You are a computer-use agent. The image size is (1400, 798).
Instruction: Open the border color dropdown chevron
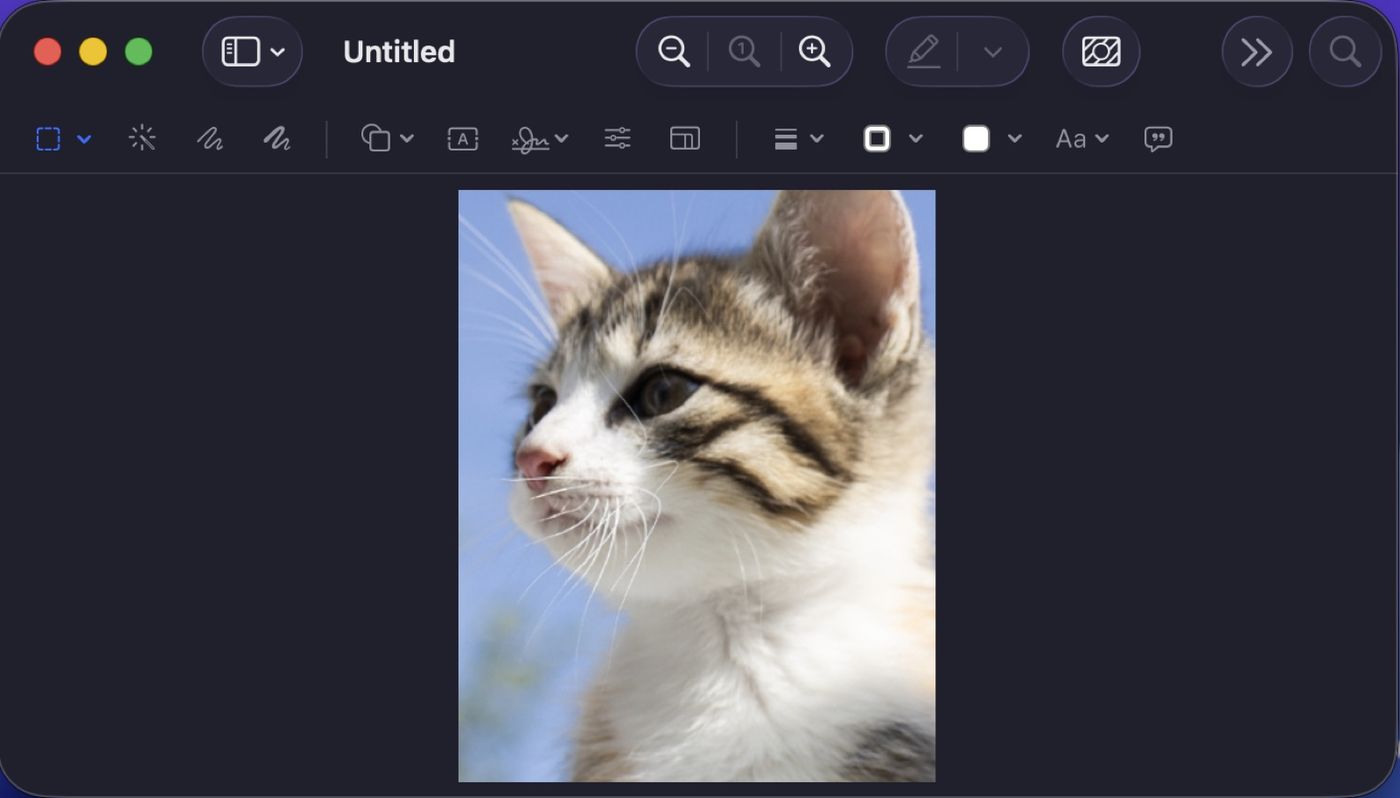point(915,139)
